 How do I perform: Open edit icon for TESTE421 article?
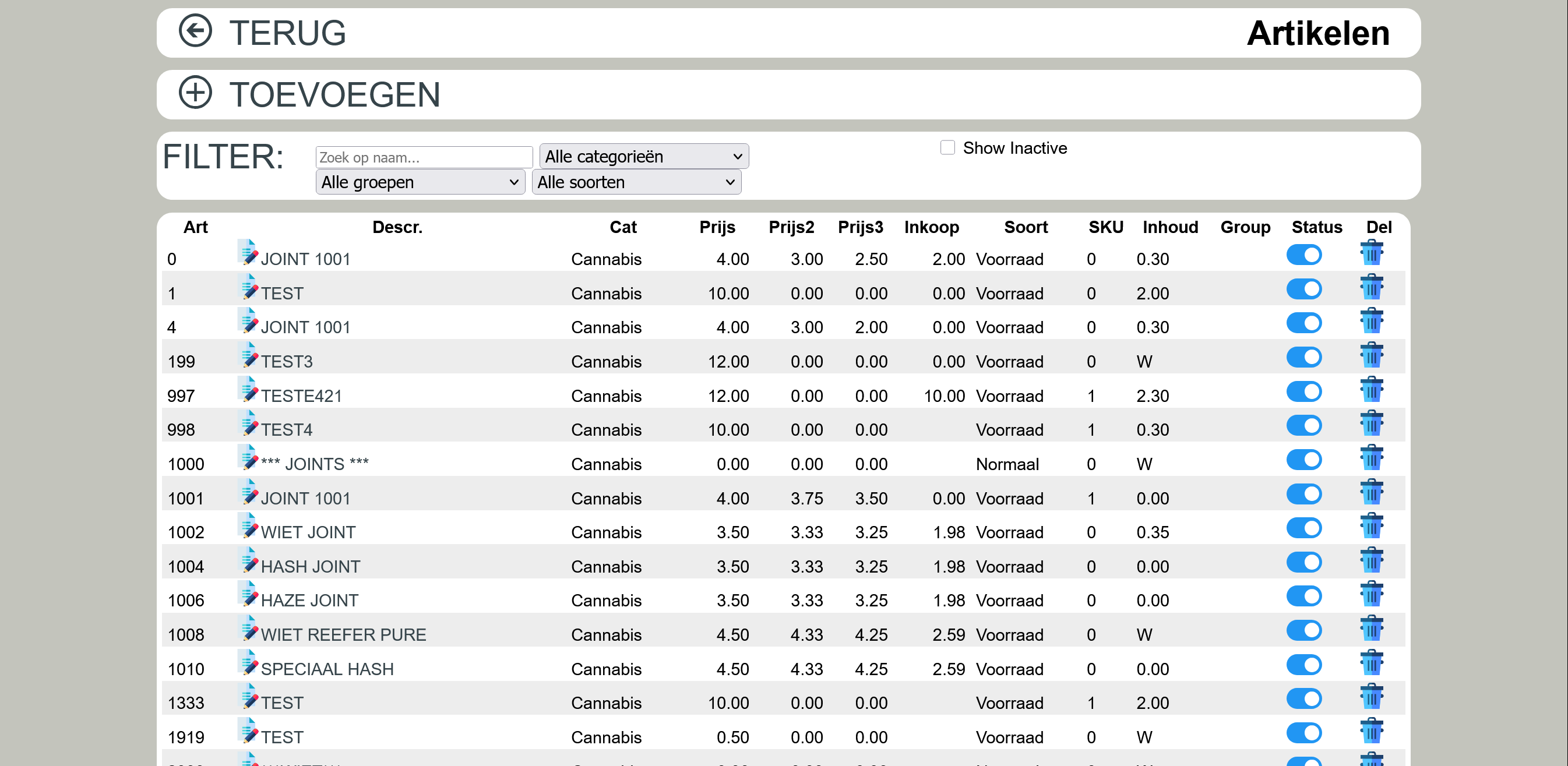click(x=248, y=389)
